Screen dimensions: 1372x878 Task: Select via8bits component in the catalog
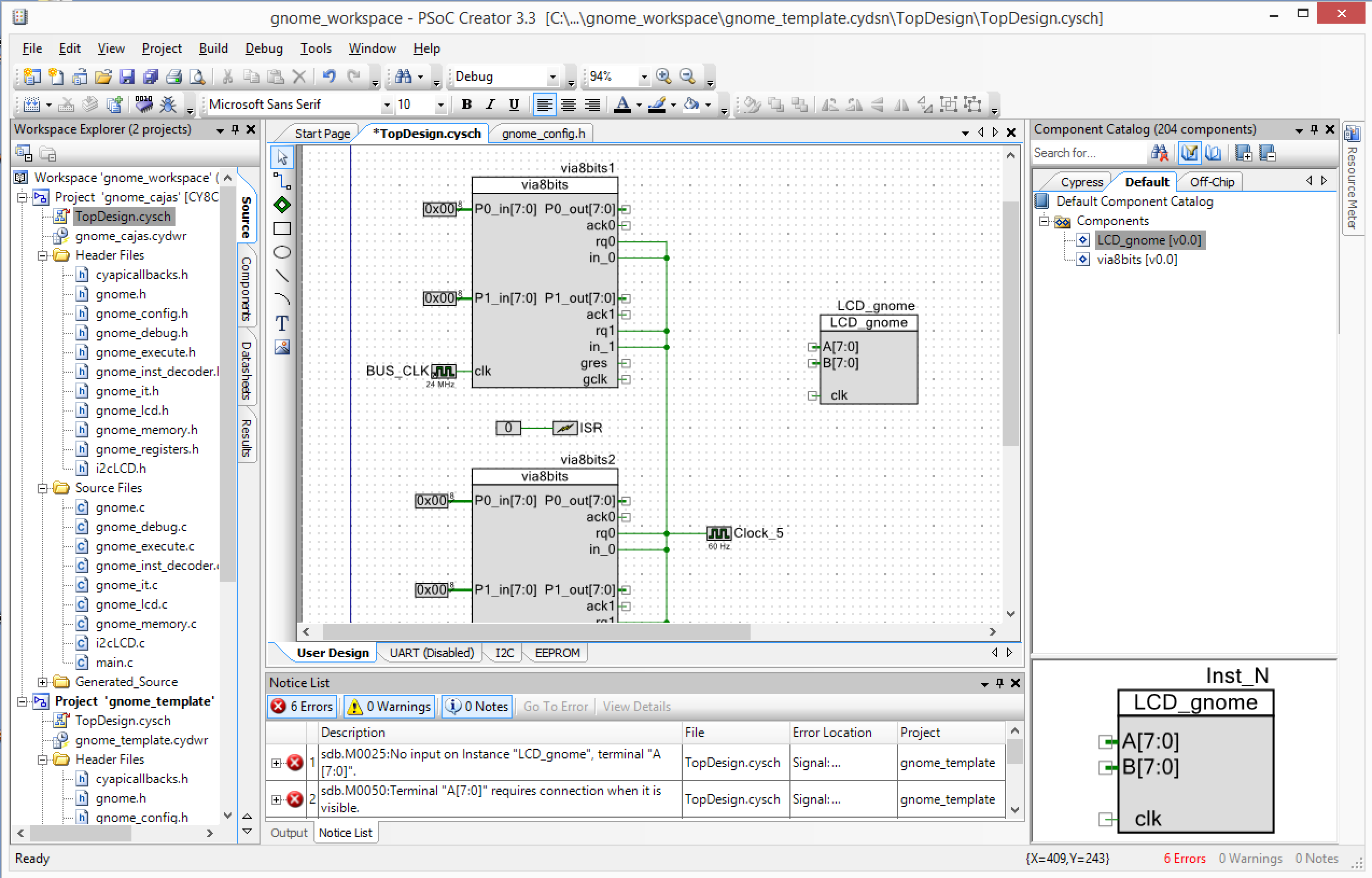click(x=1136, y=260)
